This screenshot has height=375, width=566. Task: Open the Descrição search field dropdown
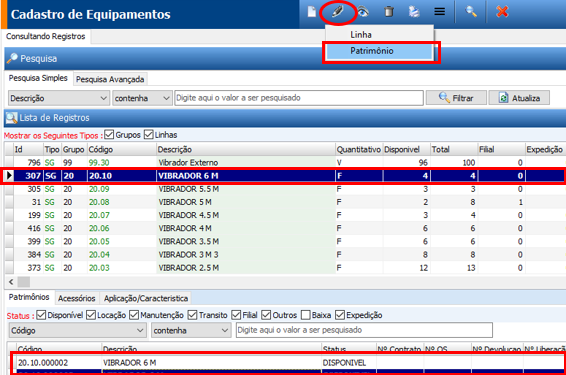(x=58, y=98)
